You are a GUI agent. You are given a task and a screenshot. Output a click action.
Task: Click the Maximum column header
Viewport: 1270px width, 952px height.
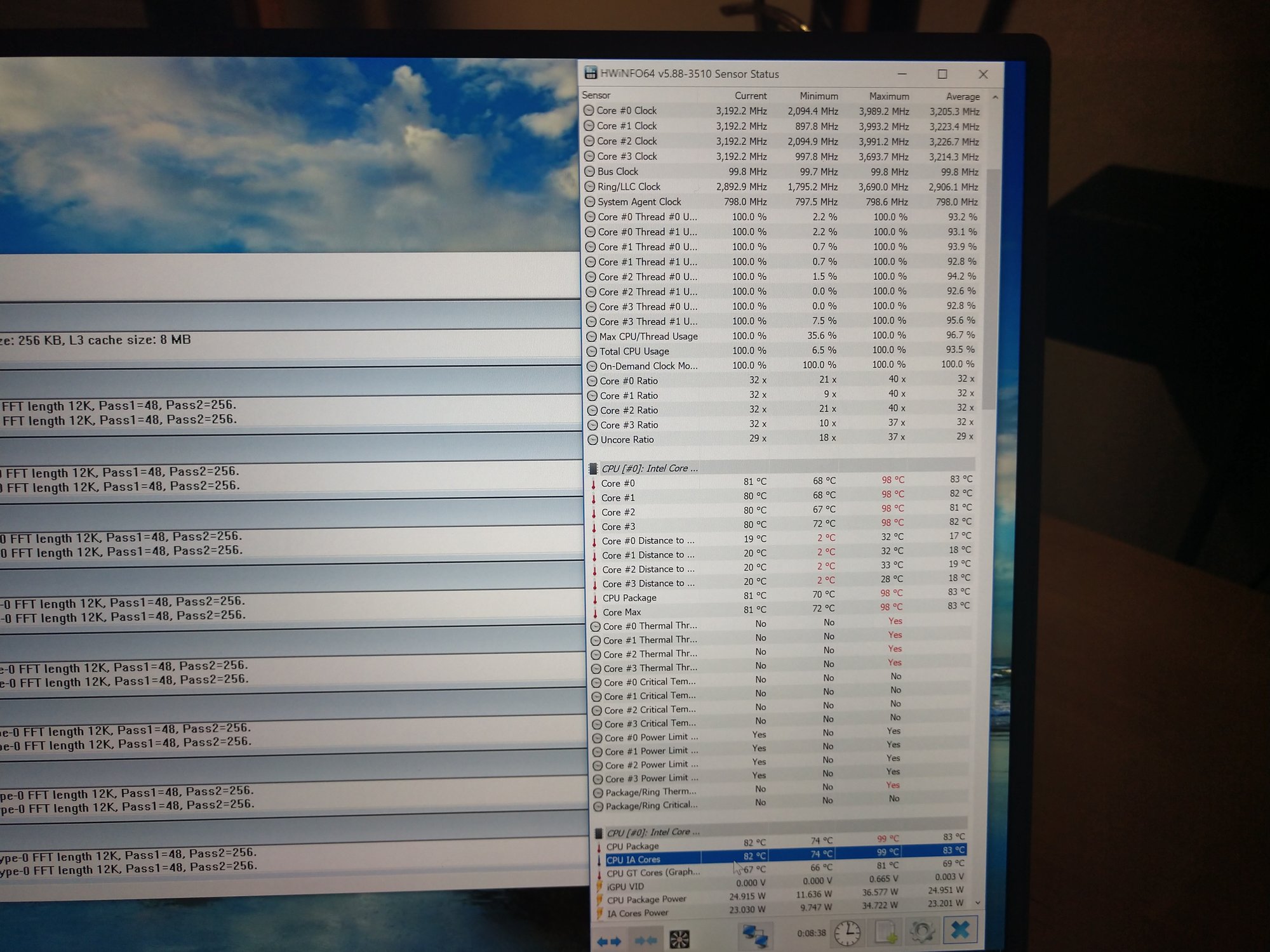pyautogui.click(x=888, y=96)
